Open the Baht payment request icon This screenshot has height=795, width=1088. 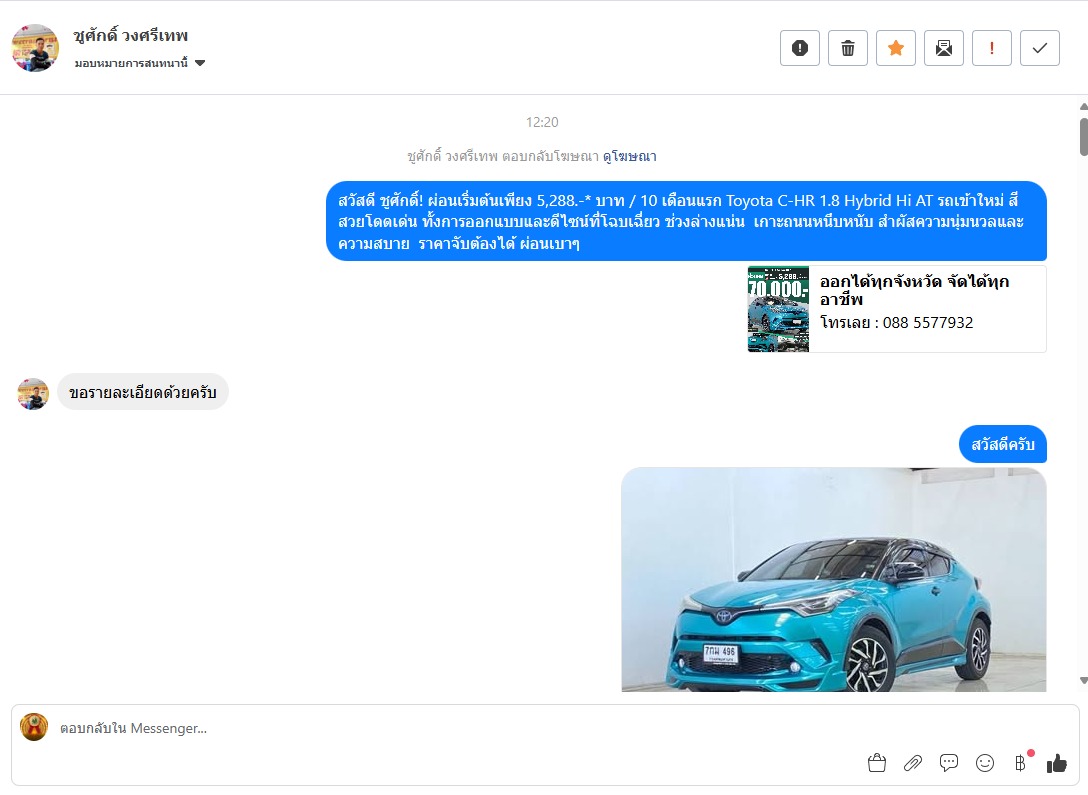(x=1021, y=763)
